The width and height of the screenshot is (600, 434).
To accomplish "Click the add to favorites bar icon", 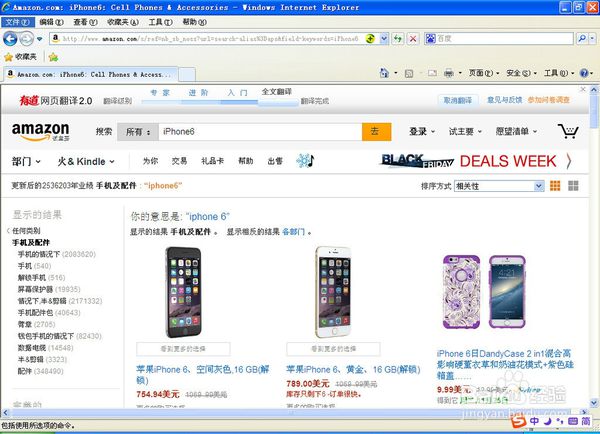I will coord(53,57).
